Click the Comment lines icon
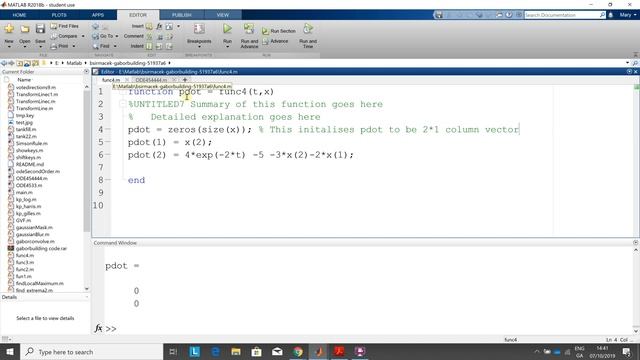 (x=149, y=37)
